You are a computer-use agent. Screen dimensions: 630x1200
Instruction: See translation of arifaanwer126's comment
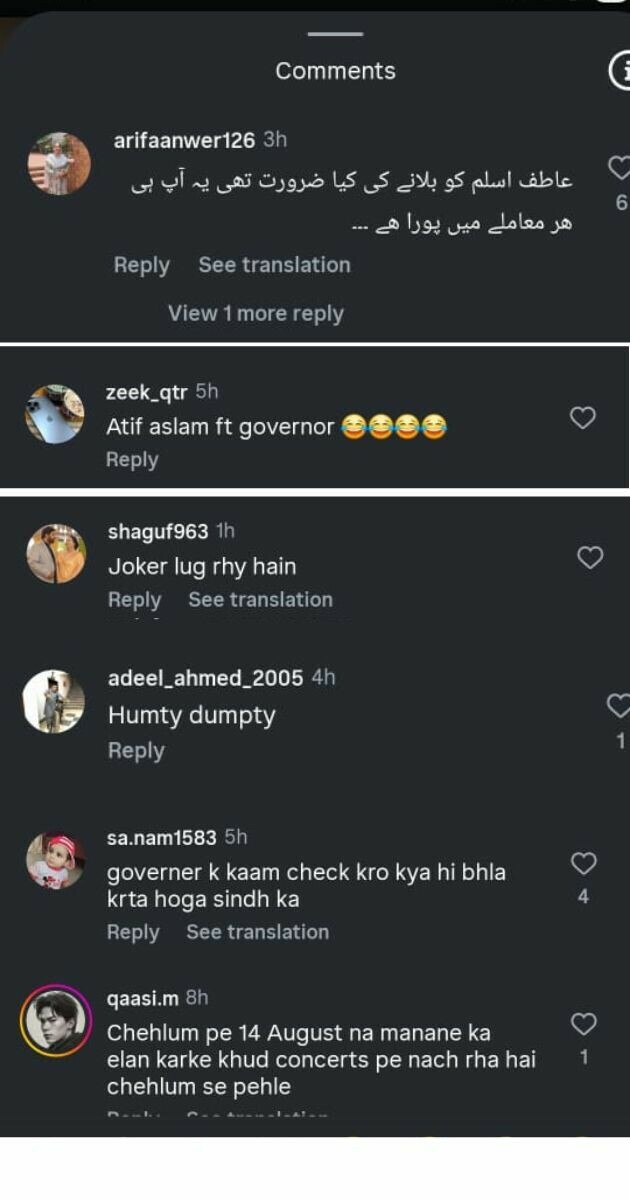pos(274,265)
